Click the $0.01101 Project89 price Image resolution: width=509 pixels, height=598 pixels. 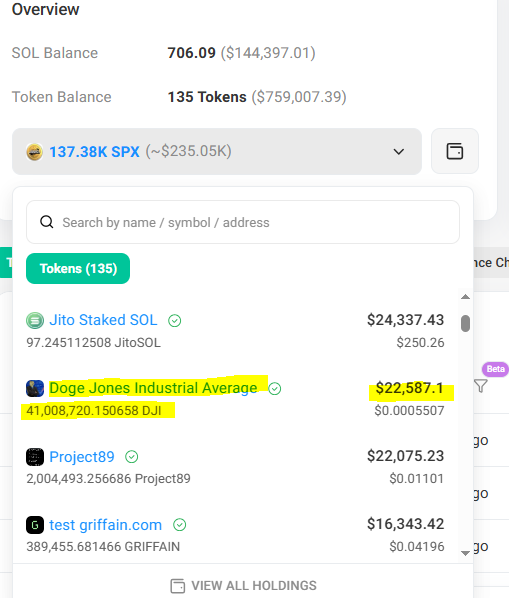point(416,479)
